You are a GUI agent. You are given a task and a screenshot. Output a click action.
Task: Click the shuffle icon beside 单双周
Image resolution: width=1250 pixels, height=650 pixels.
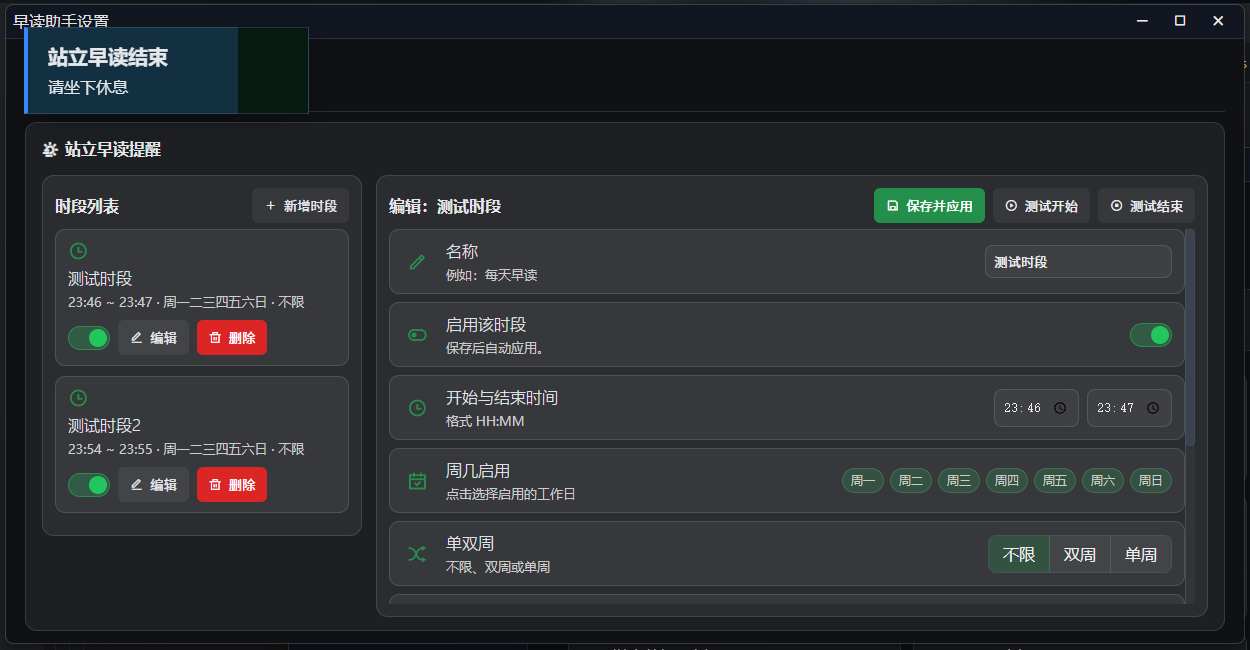coord(418,554)
